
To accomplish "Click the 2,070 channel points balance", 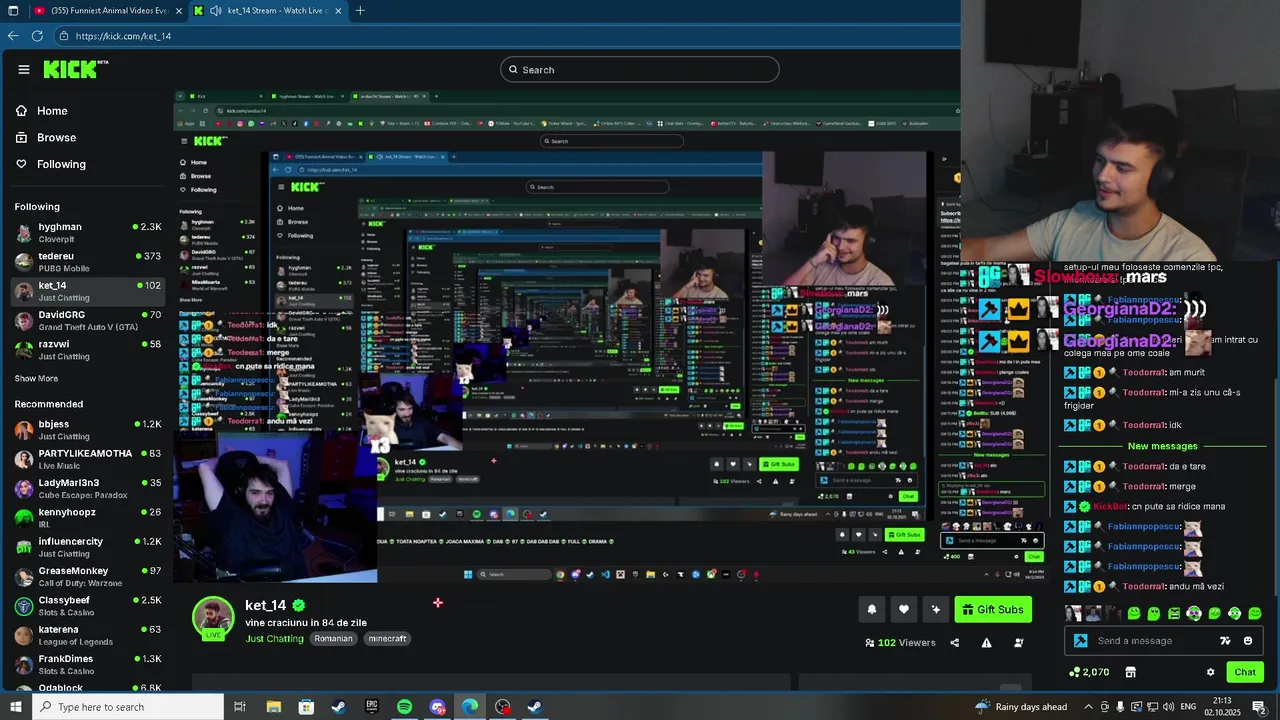I will (1089, 672).
